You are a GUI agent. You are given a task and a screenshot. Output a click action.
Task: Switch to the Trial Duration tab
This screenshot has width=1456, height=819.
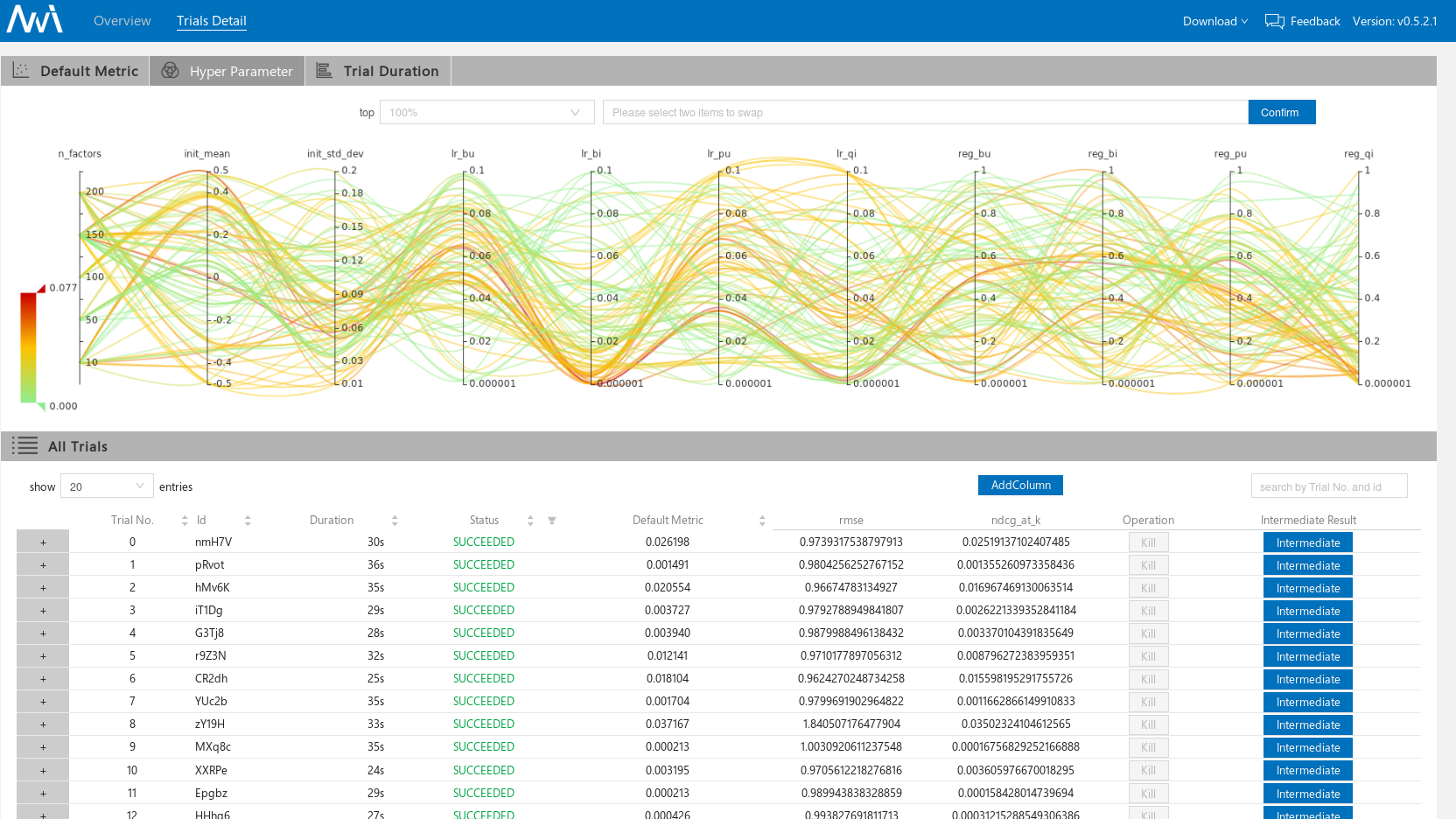tap(378, 71)
